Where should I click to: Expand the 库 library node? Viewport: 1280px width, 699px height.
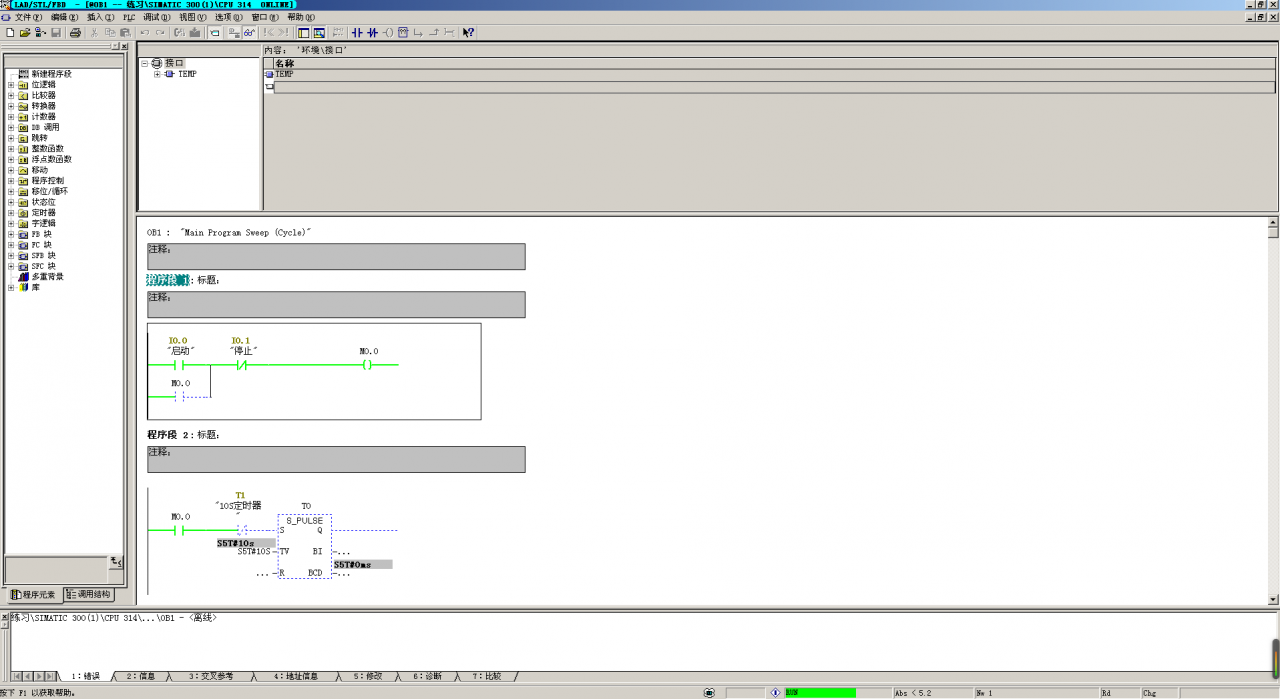(11, 287)
